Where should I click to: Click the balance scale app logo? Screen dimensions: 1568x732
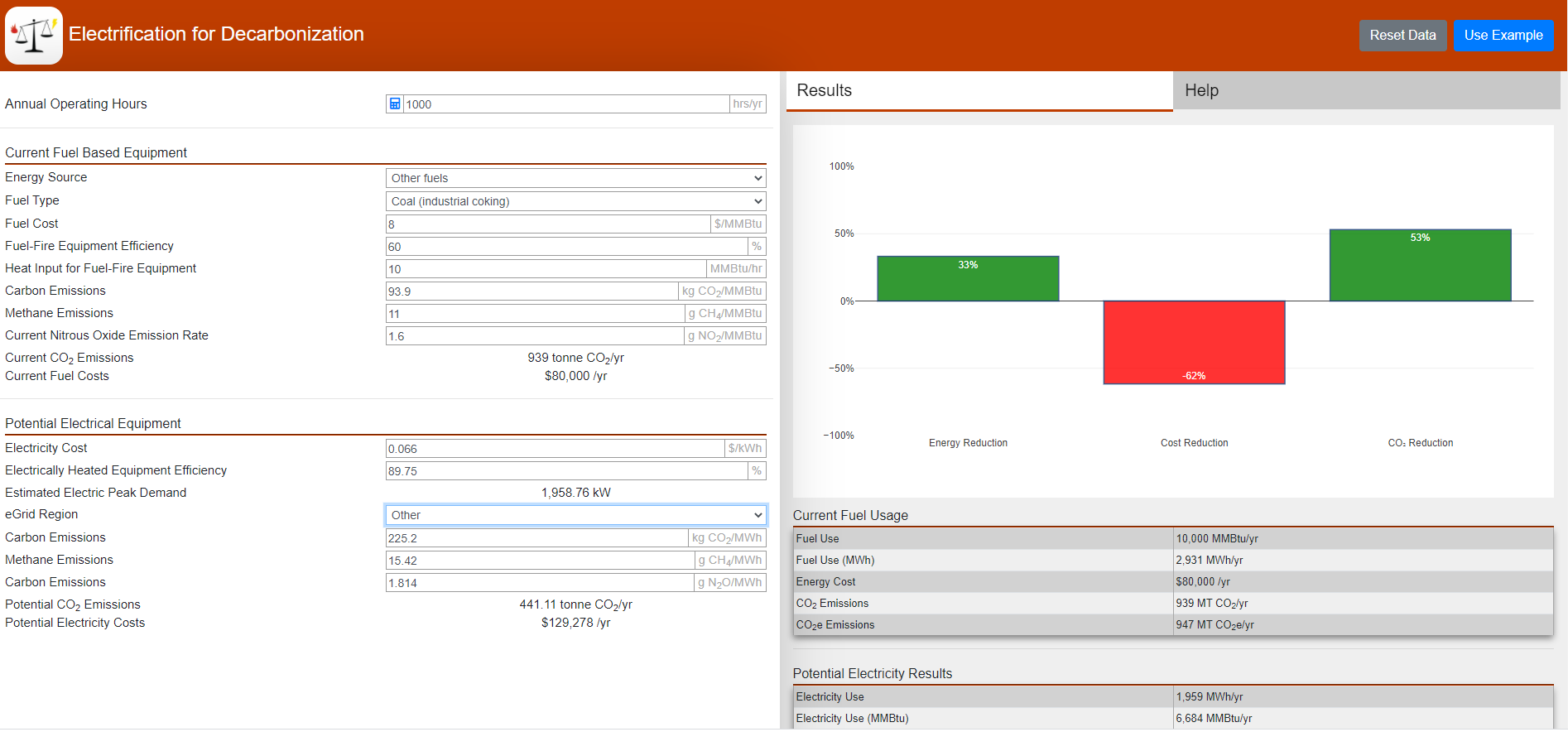point(34,36)
